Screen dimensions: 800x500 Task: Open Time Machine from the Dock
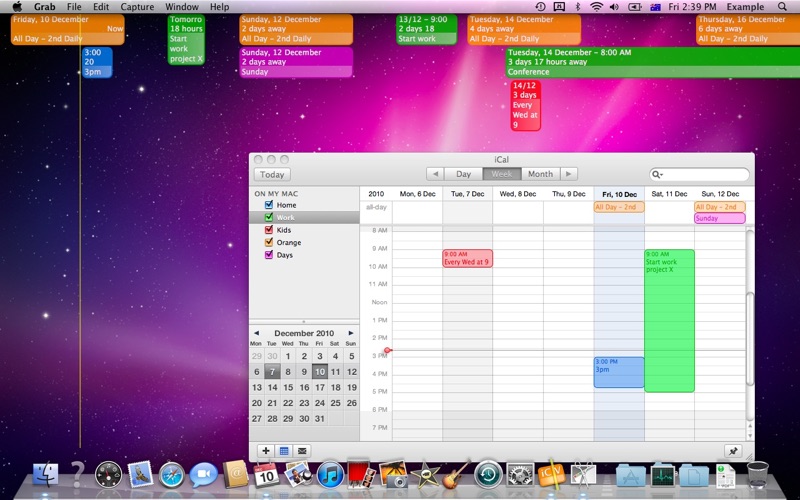pos(488,474)
